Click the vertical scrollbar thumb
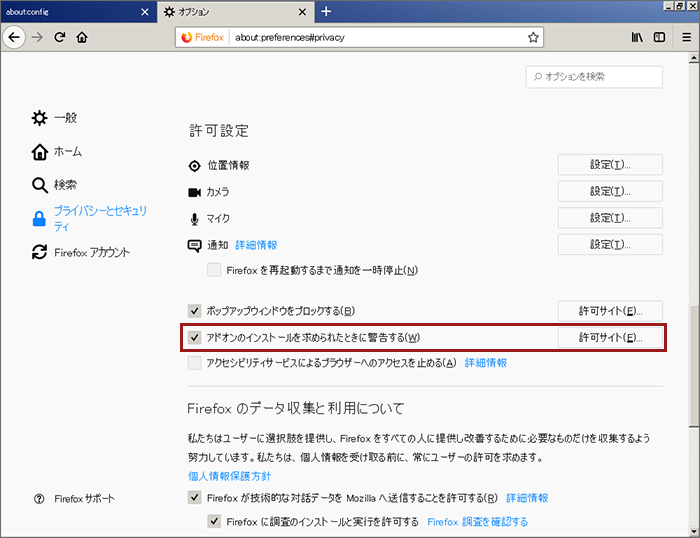Image resolution: width=700 pixels, height=538 pixels. [693, 366]
